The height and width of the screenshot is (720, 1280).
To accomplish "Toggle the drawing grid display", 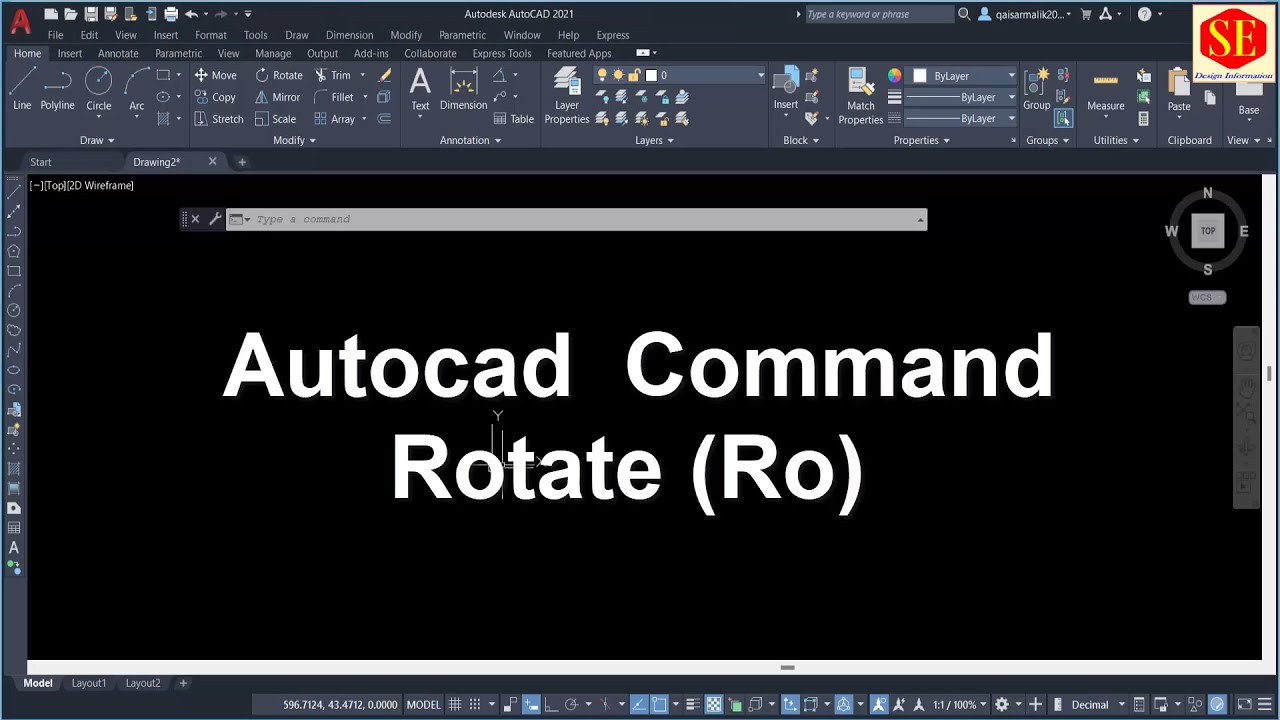I will pyautogui.click(x=455, y=704).
